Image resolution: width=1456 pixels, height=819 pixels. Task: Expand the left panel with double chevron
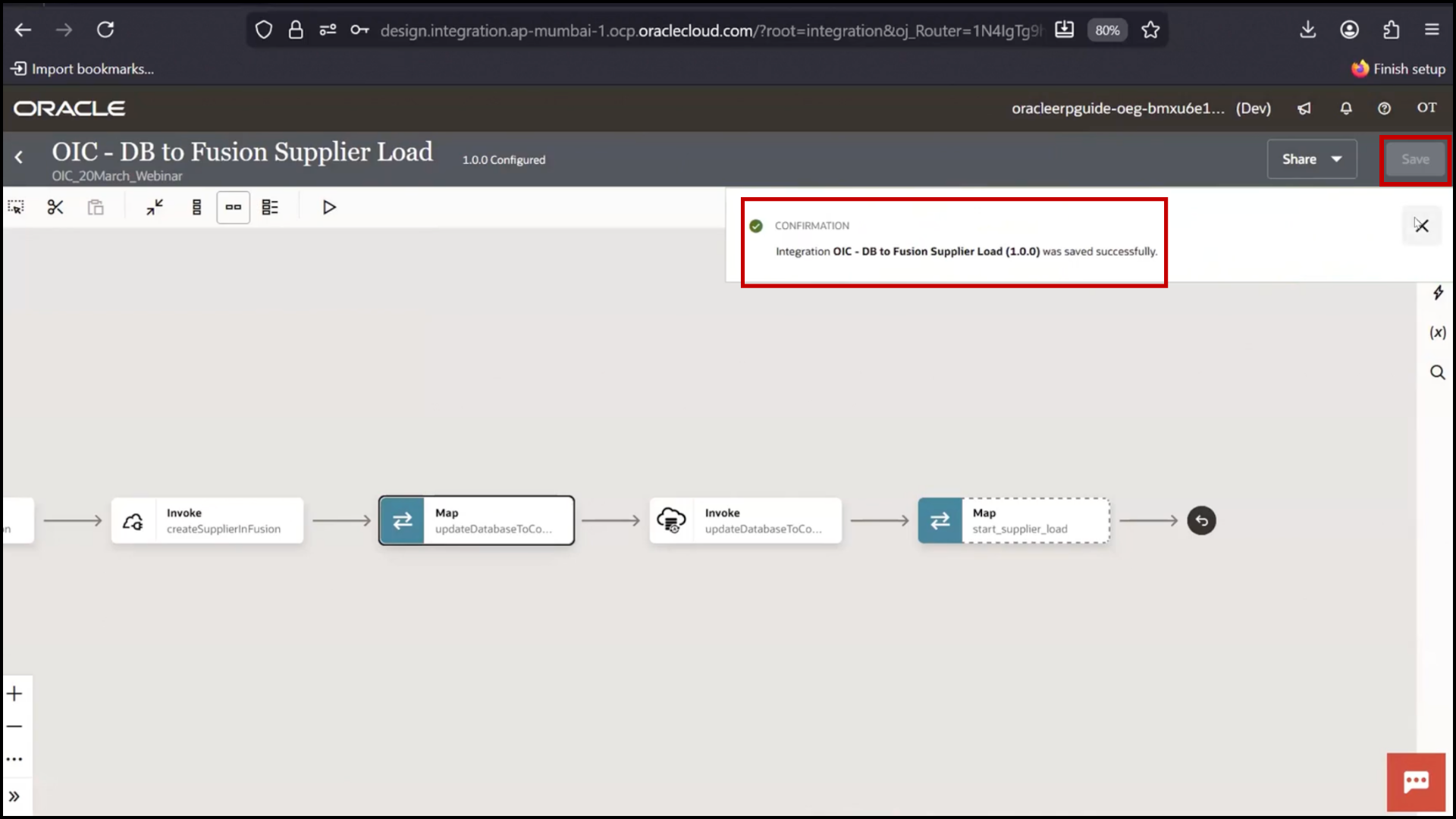(15, 796)
